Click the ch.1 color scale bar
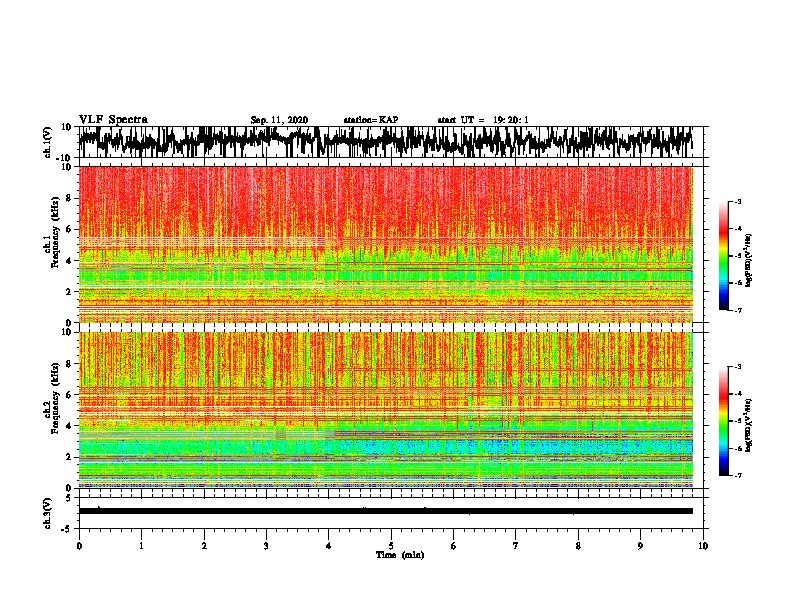 click(x=723, y=256)
